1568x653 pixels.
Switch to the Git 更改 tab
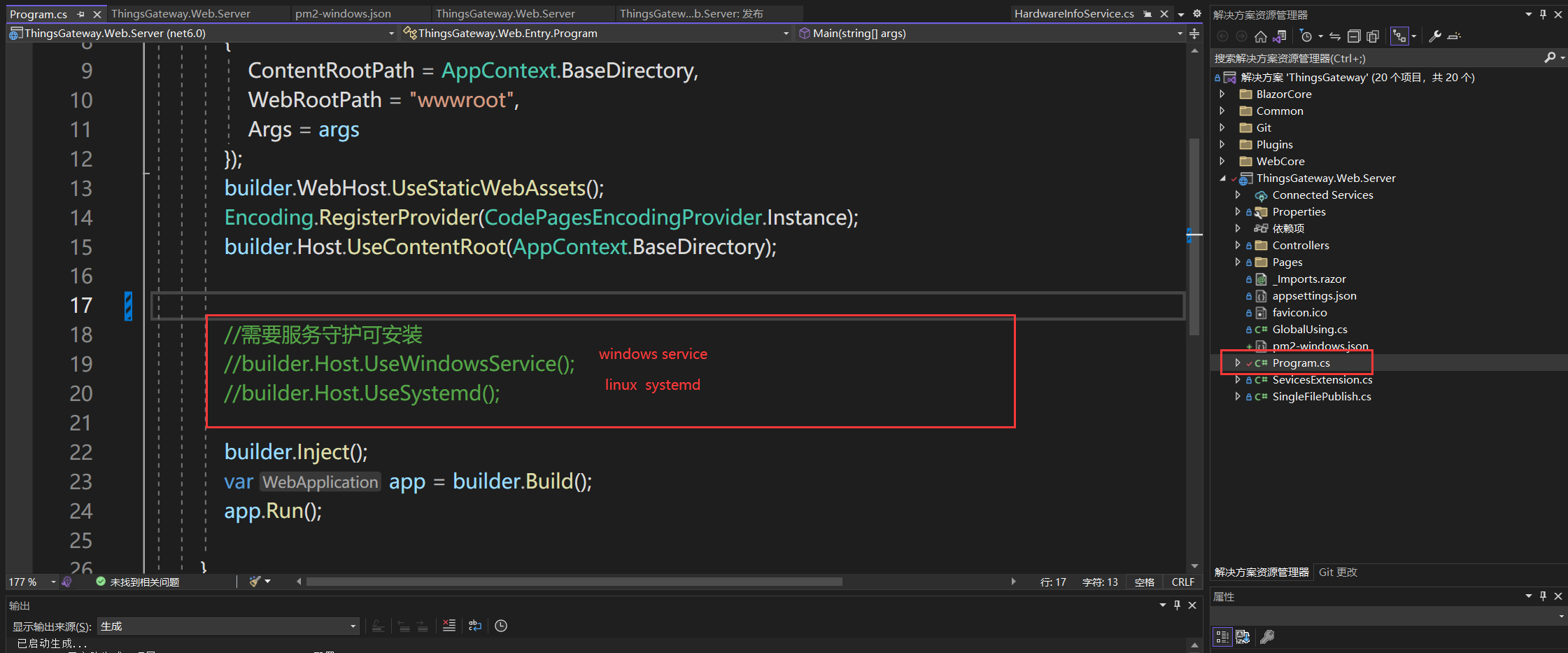[x=1338, y=573]
